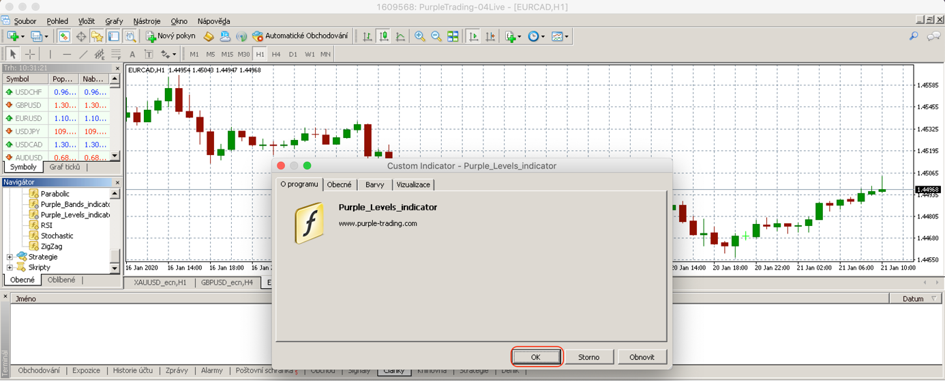This screenshot has width=945, height=381.
Task: Open the periodicity clock dropdown arrow
Action: tap(543, 36)
